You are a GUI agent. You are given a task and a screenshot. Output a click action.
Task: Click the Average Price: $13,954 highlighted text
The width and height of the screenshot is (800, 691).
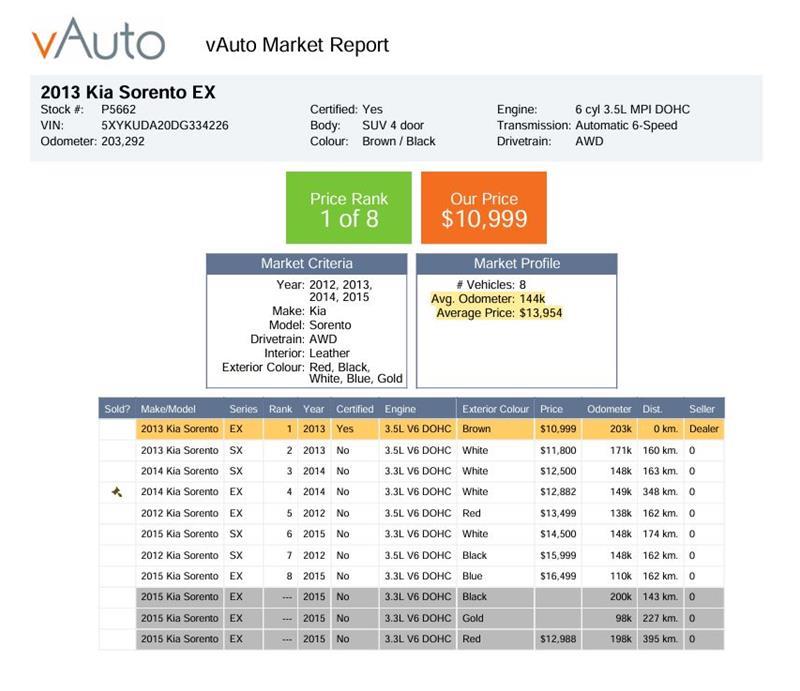click(499, 313)
